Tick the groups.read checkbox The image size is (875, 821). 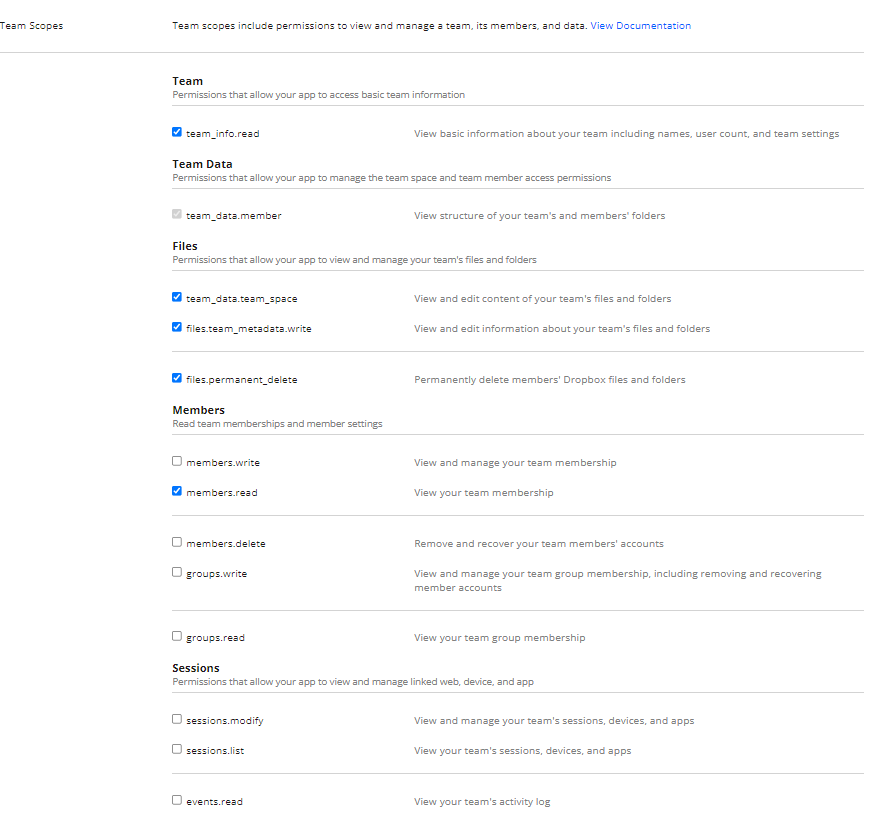point(177,636)
